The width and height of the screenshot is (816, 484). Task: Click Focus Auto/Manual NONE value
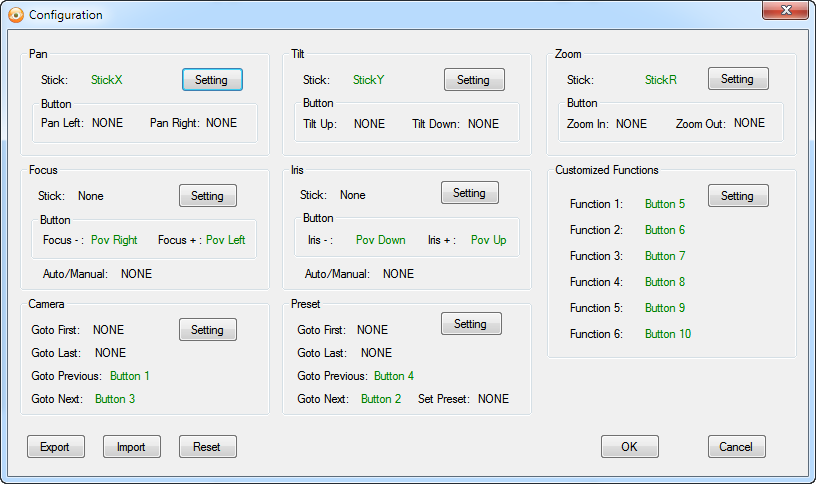[136, 274]
